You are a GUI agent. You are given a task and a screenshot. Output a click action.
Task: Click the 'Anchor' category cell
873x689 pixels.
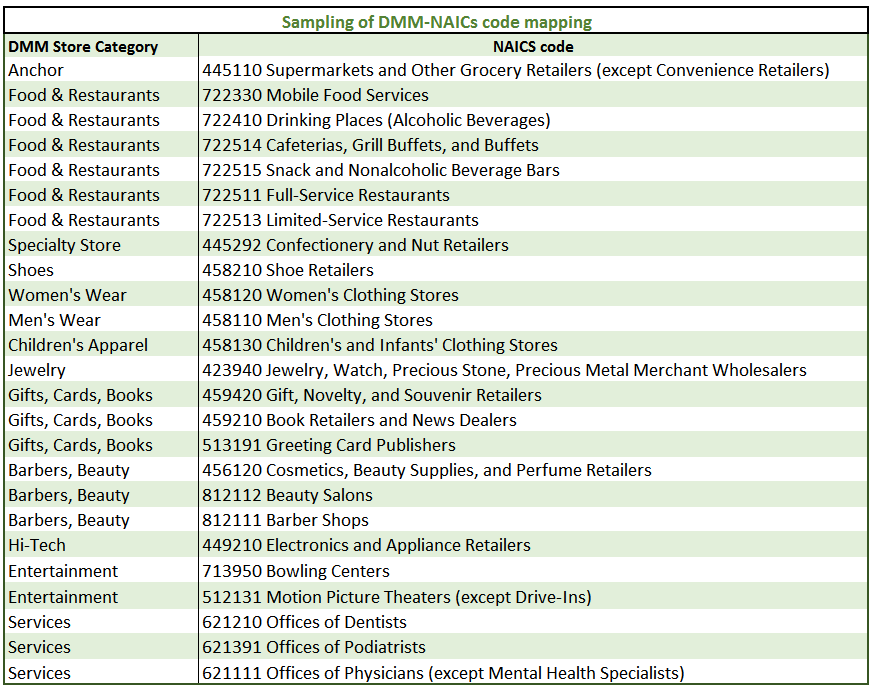pyautogui.click(x=36, y=70)
